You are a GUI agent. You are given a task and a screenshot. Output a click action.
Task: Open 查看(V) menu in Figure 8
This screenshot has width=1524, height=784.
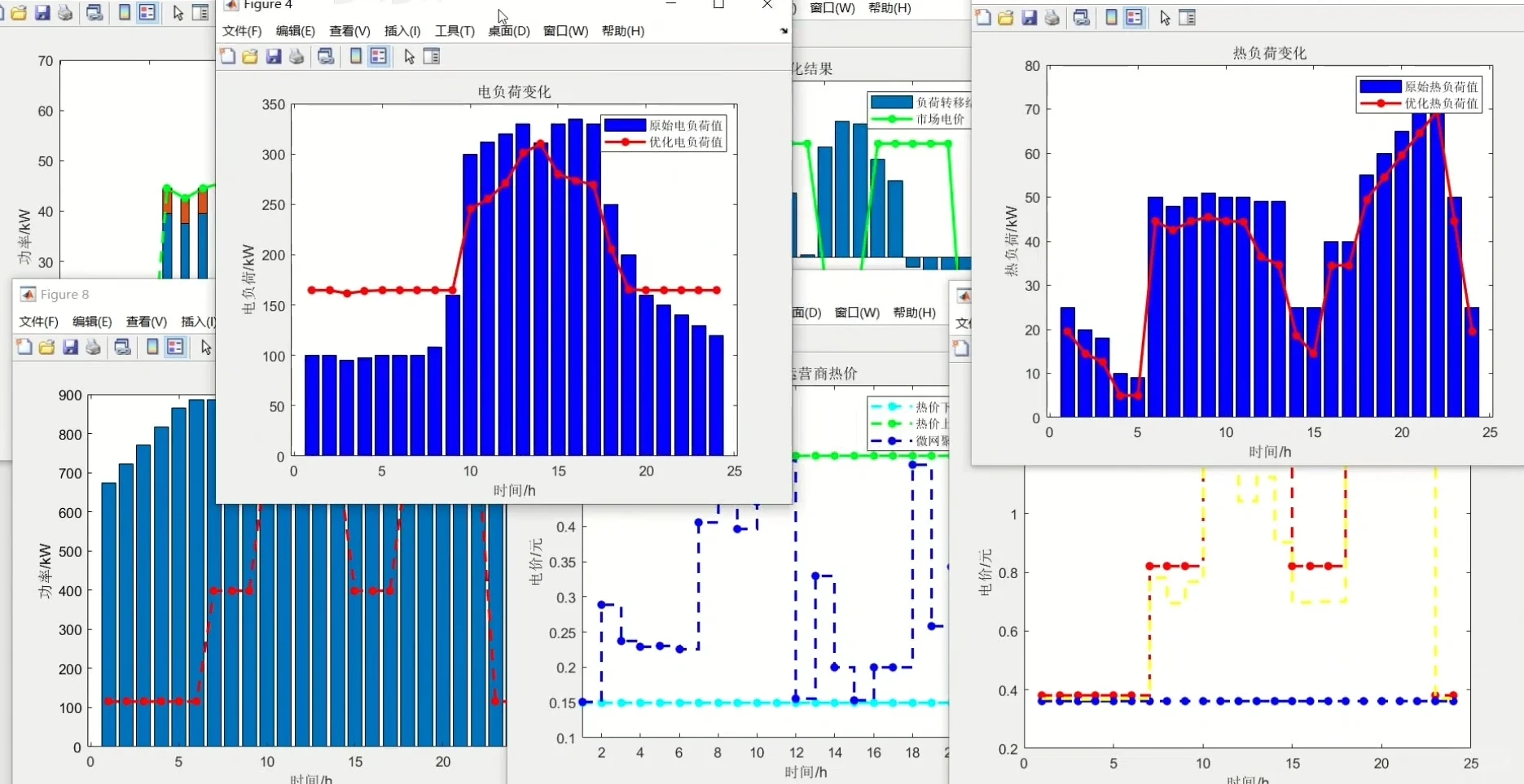[x=147, y=322]
